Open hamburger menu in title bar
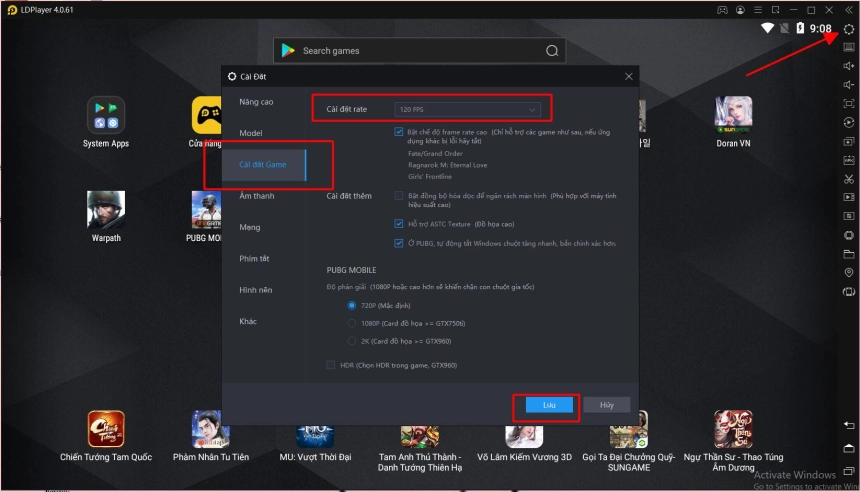 758,10
